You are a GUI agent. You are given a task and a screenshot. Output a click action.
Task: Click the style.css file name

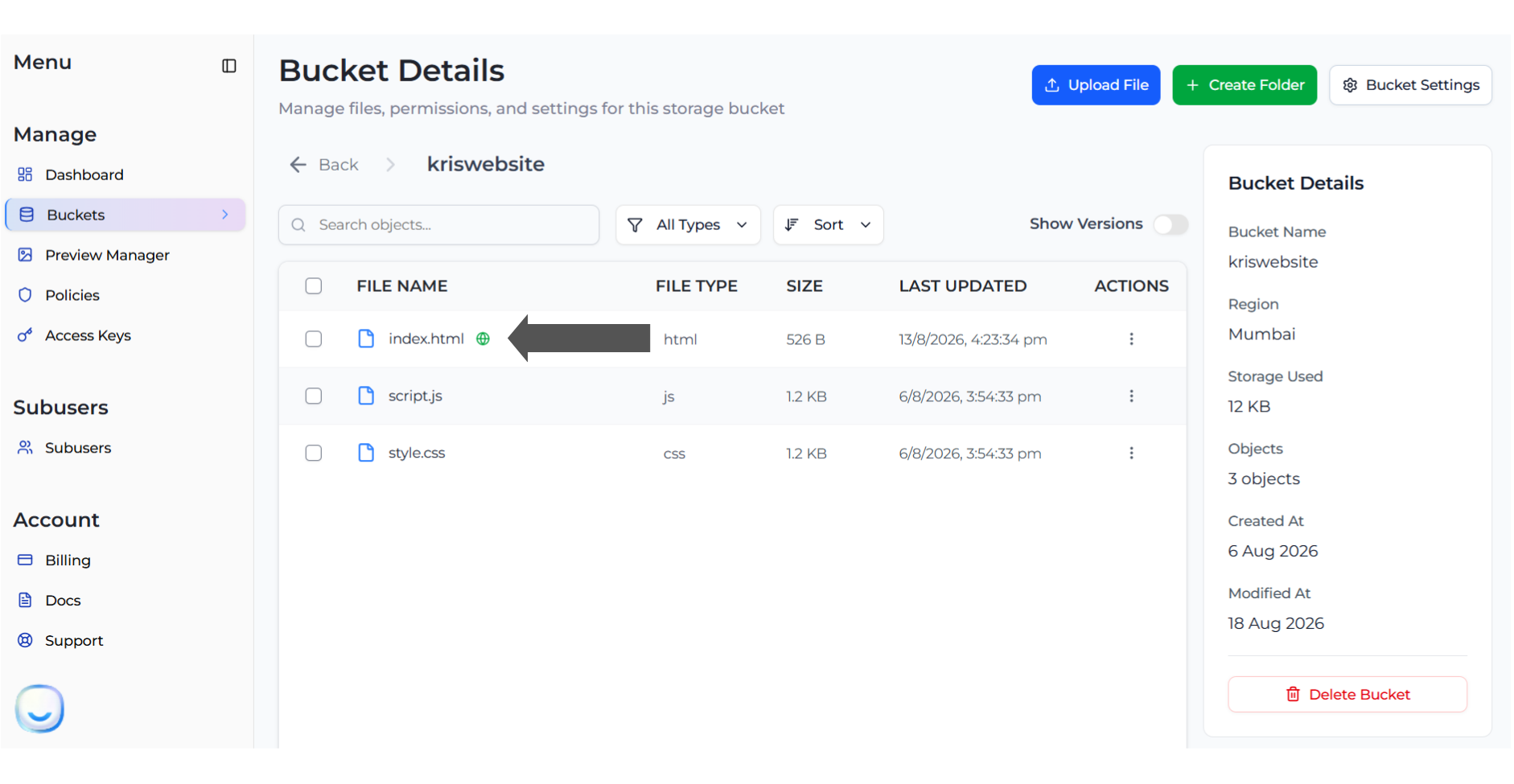tap(417, 453)
